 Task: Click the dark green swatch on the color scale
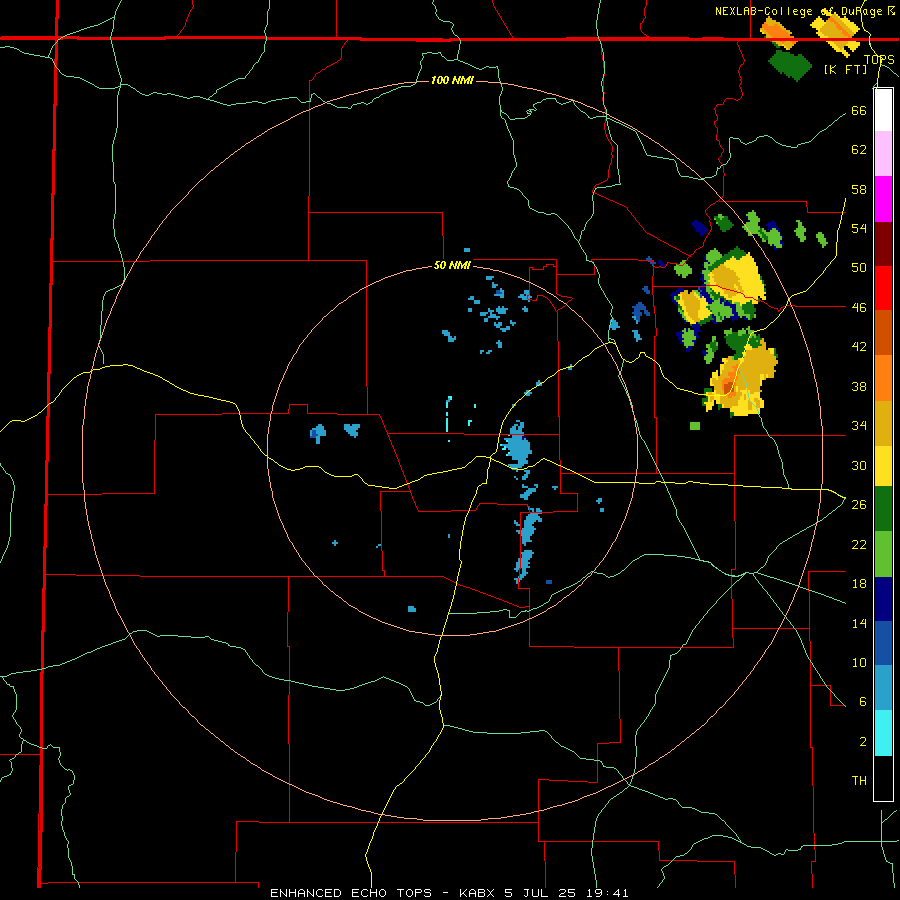(883, 509)
